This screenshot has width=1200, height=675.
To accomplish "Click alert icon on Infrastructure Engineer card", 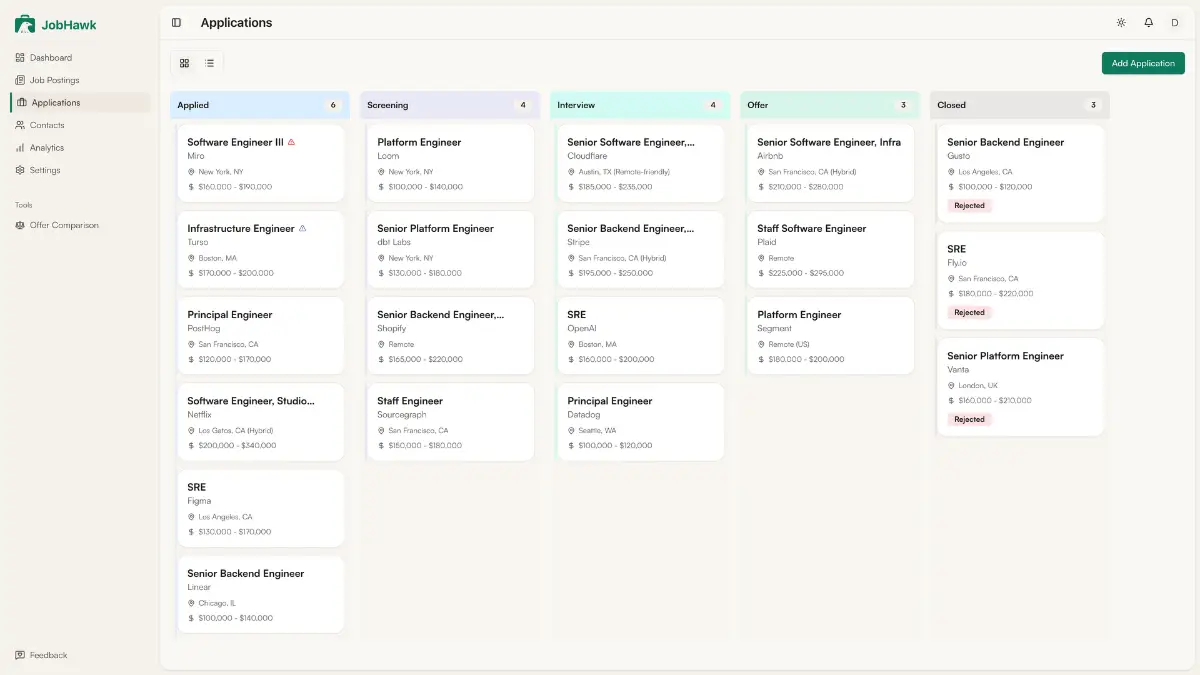I will coord(303,228).
